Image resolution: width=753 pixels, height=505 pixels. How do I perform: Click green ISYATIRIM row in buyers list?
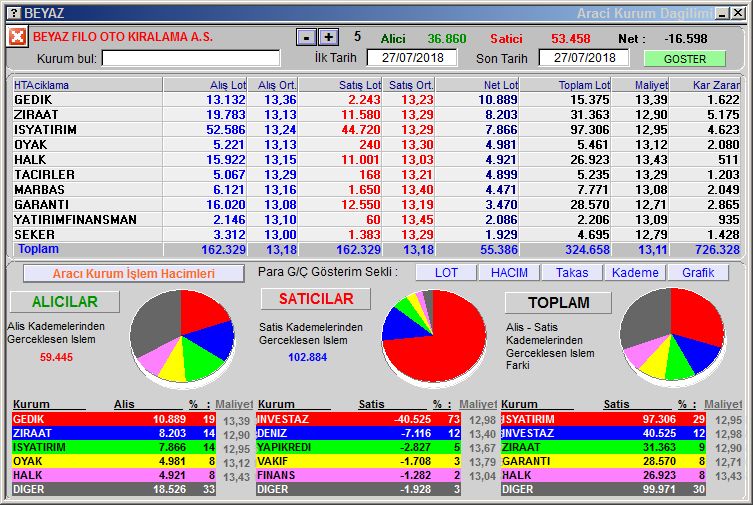pos(114,447)
